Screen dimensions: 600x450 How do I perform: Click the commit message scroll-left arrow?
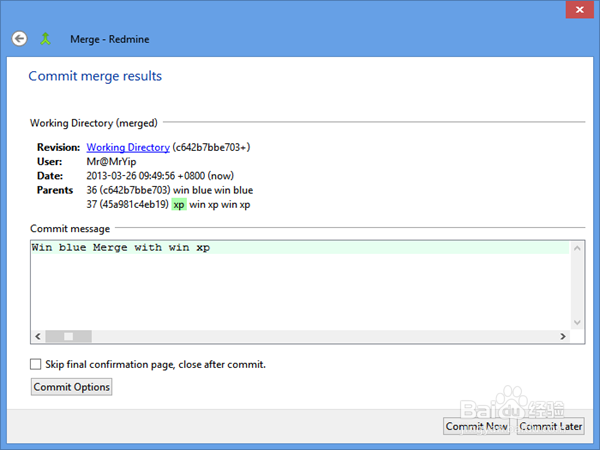(38, 336)
